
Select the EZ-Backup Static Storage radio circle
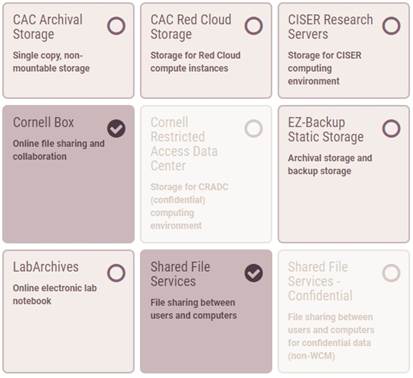pyautogui.click(x=391, y=129)
